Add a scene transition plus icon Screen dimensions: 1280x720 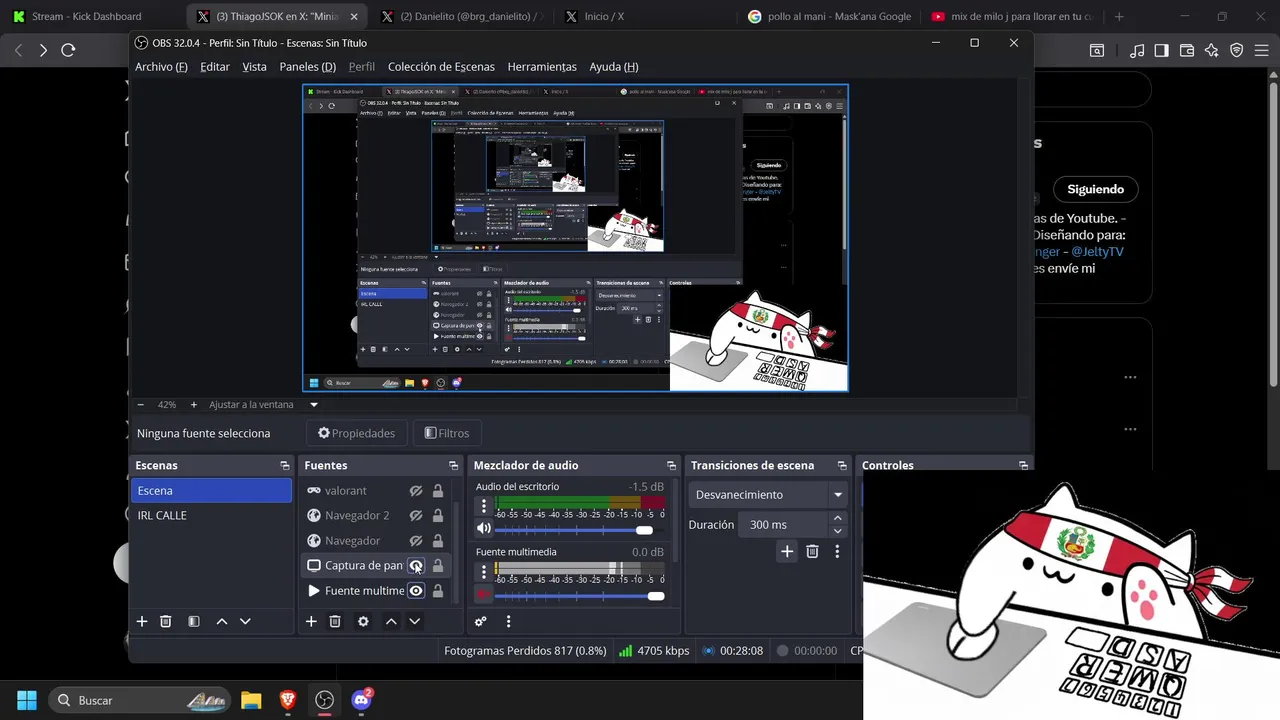tap(787, 551)
